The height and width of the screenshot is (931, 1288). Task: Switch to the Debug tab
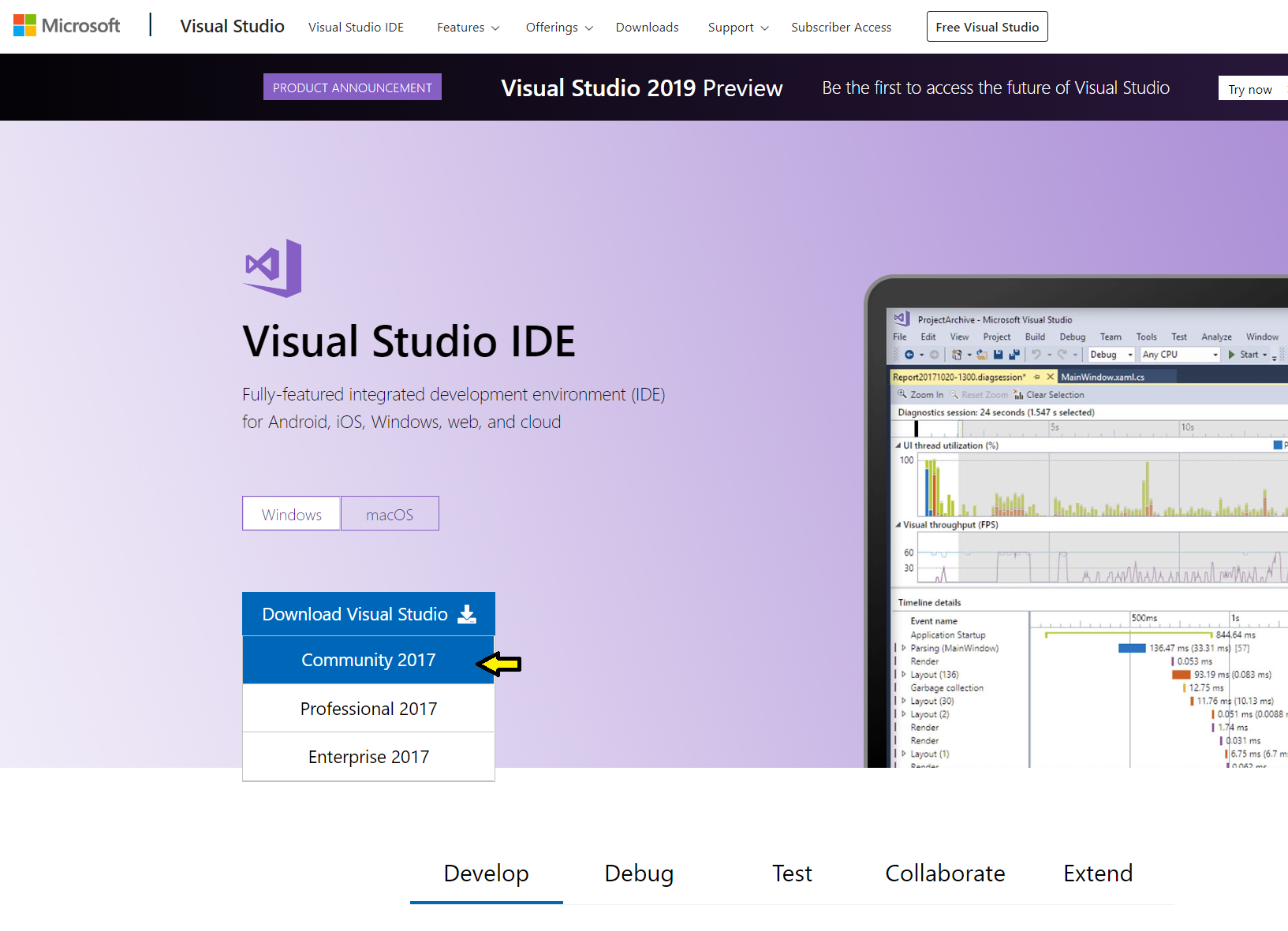(639, 873)
